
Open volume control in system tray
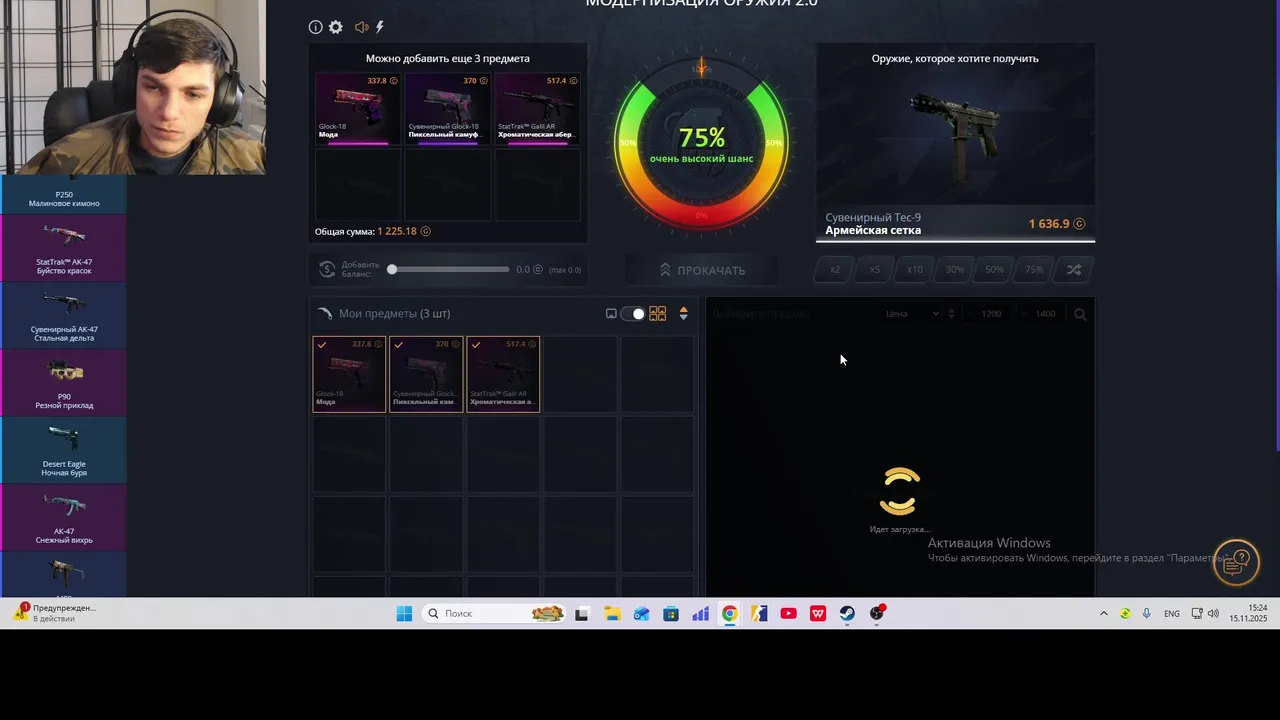click(x=1213, y=613)
